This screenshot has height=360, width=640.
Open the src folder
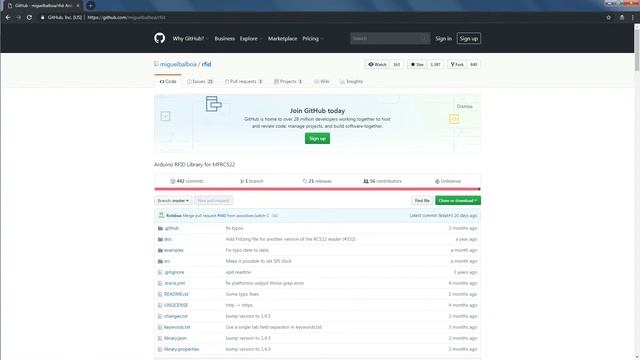click(x=167, y=261)
